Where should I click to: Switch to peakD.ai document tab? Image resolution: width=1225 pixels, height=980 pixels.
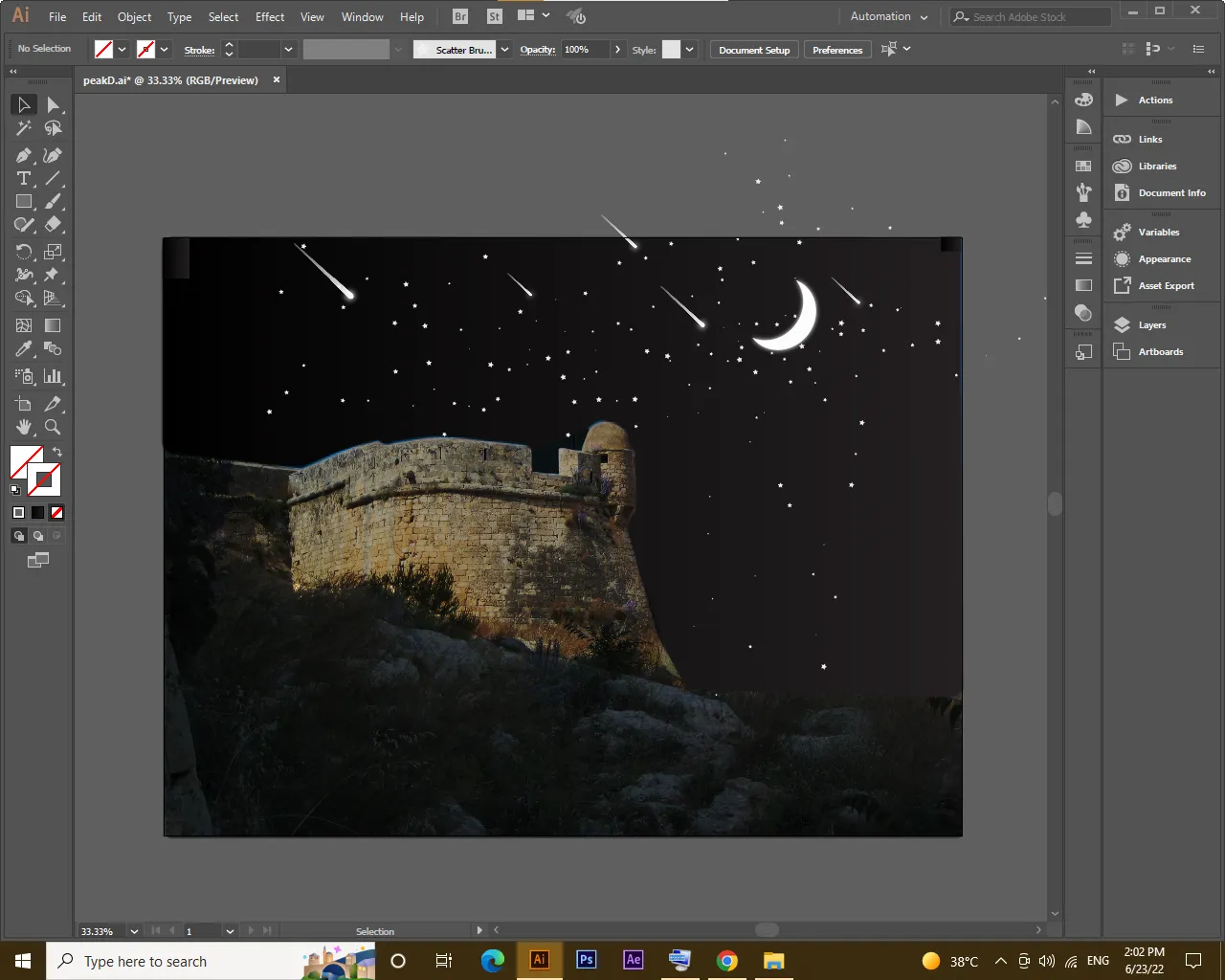[x=170, y=80]
